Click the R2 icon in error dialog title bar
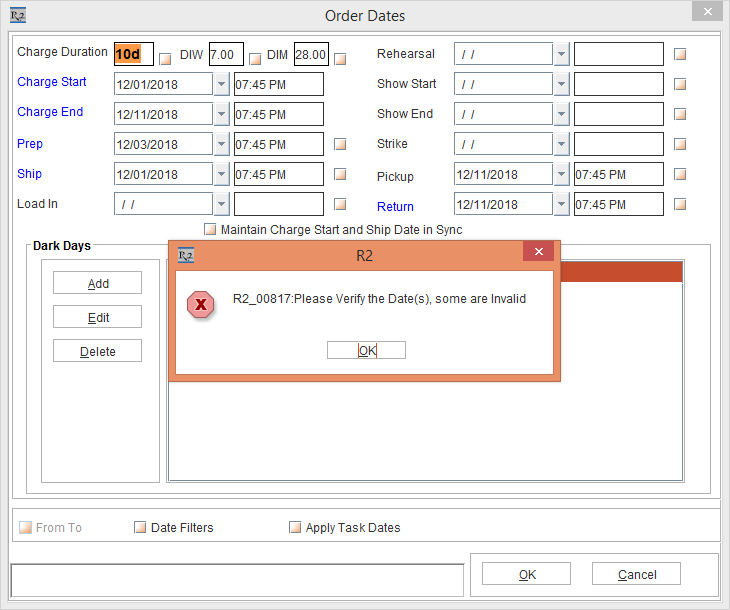The image size is (730, 610). (x=185, y=255)
